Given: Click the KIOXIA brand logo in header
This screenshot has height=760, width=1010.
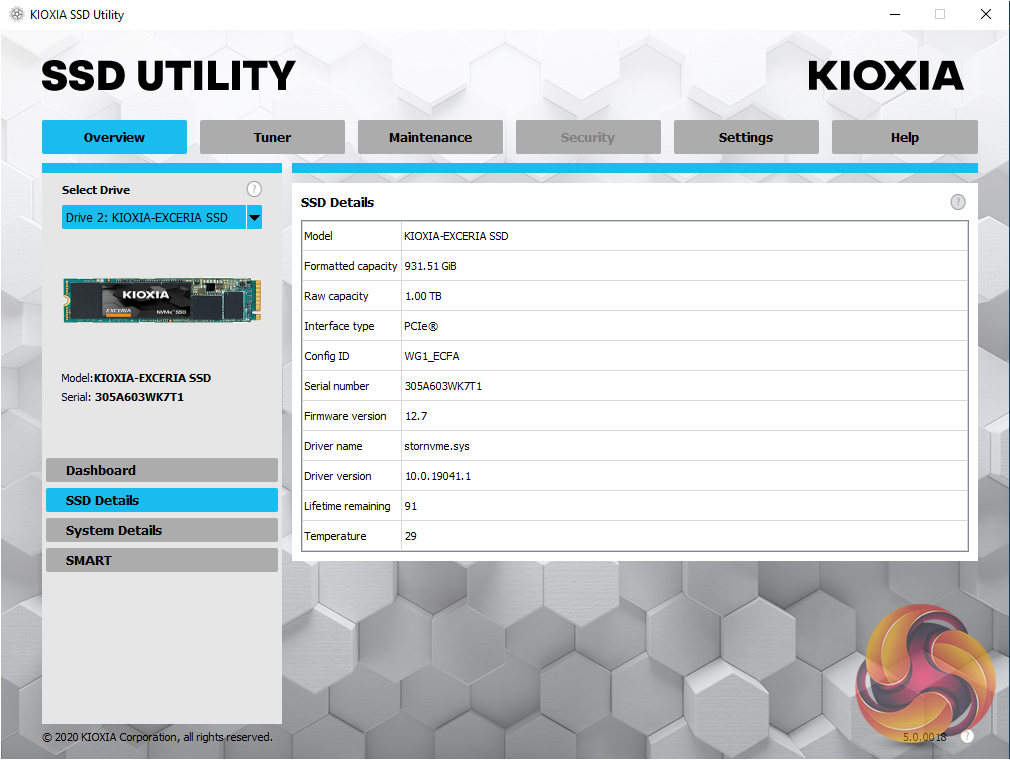Looking at the screenshot, I should pyautogui.click(x=886, y=75).
